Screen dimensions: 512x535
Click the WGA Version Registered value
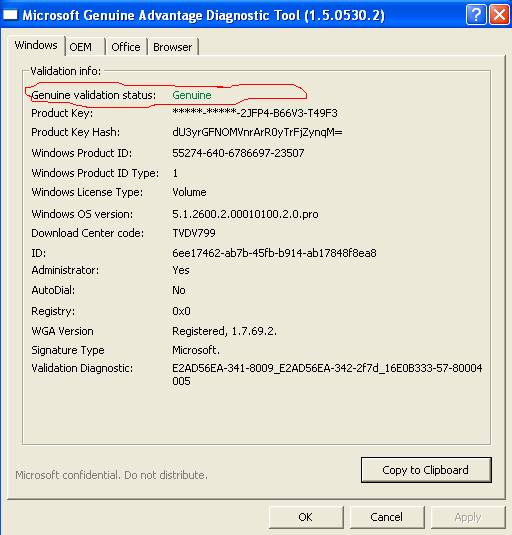pos(224,331)
